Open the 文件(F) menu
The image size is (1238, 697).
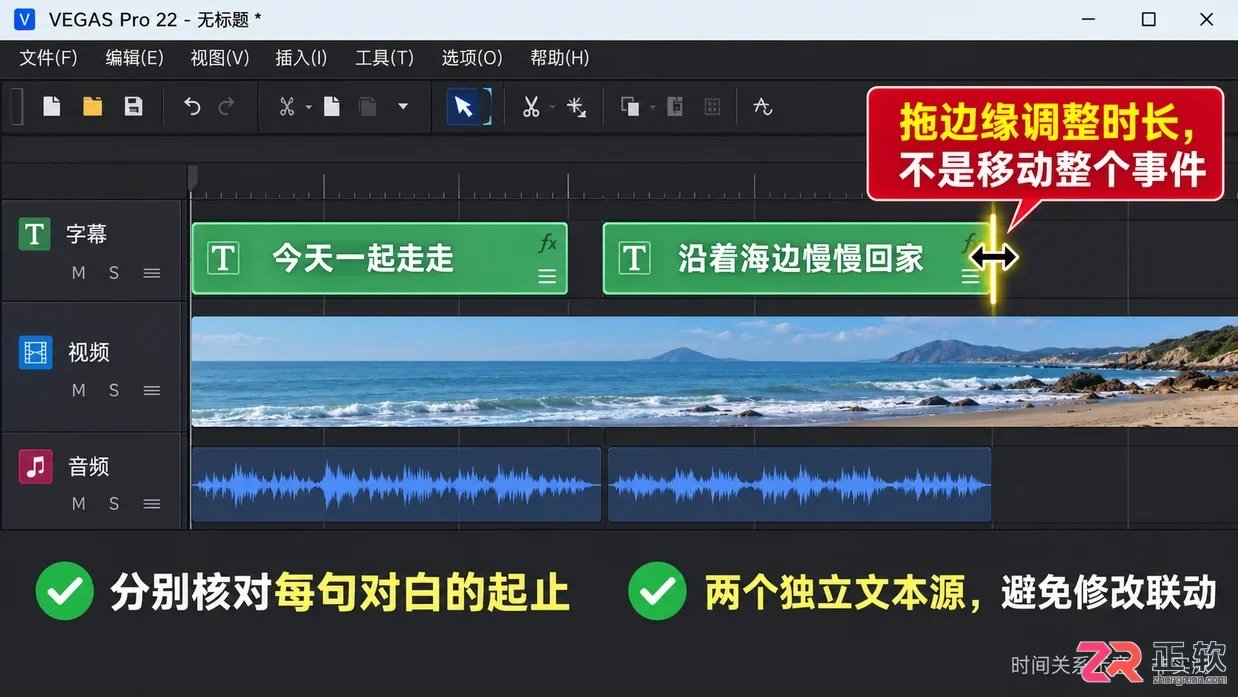coord(48,58)
